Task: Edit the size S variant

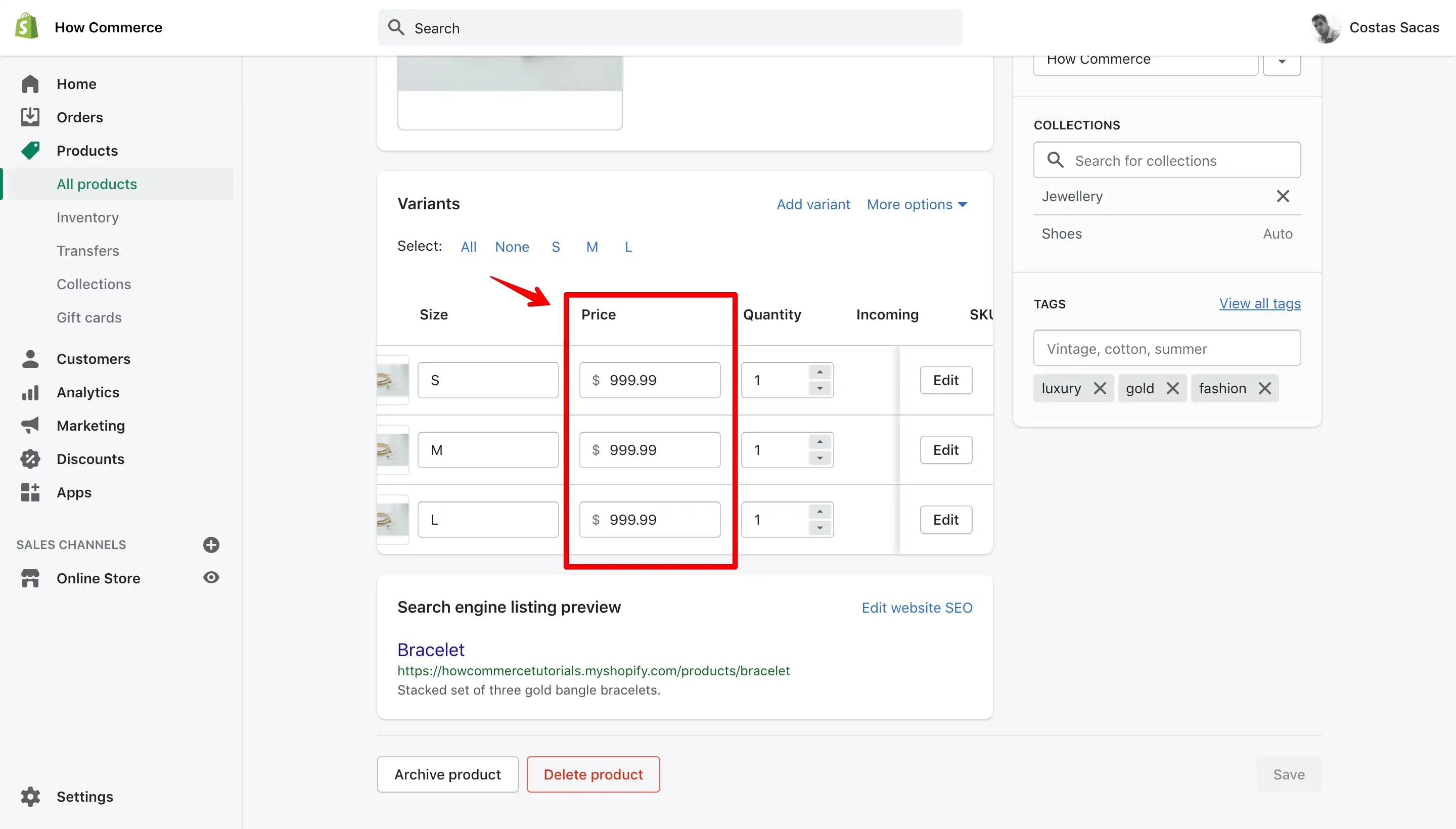Action: pos(946,380)
